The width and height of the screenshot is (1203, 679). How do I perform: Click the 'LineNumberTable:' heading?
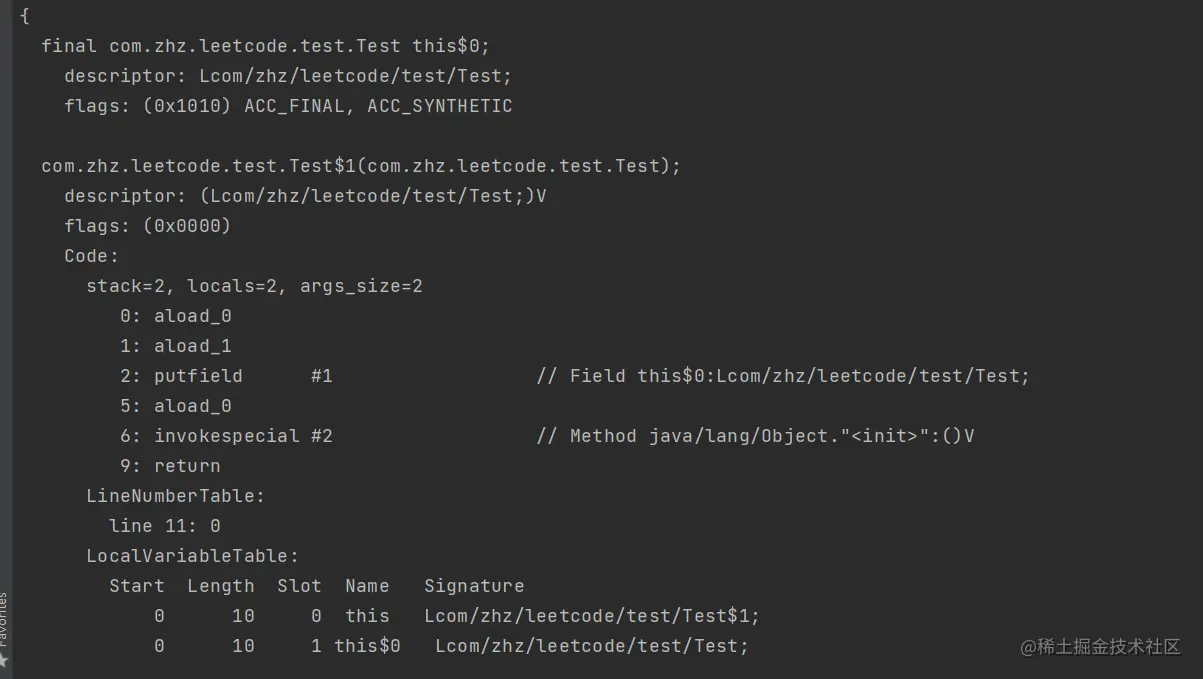176,496
